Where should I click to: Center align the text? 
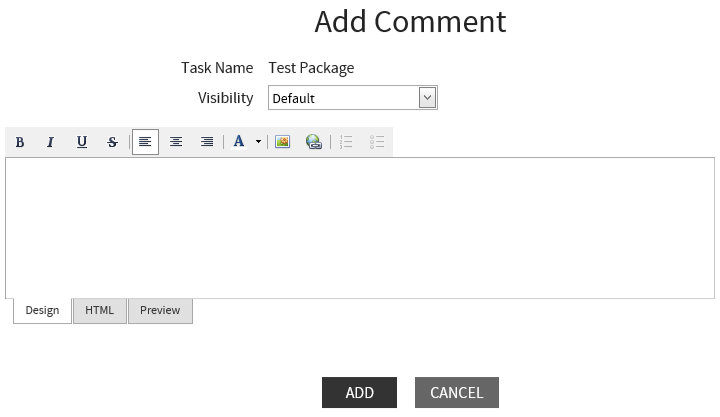tap(176, 142)
